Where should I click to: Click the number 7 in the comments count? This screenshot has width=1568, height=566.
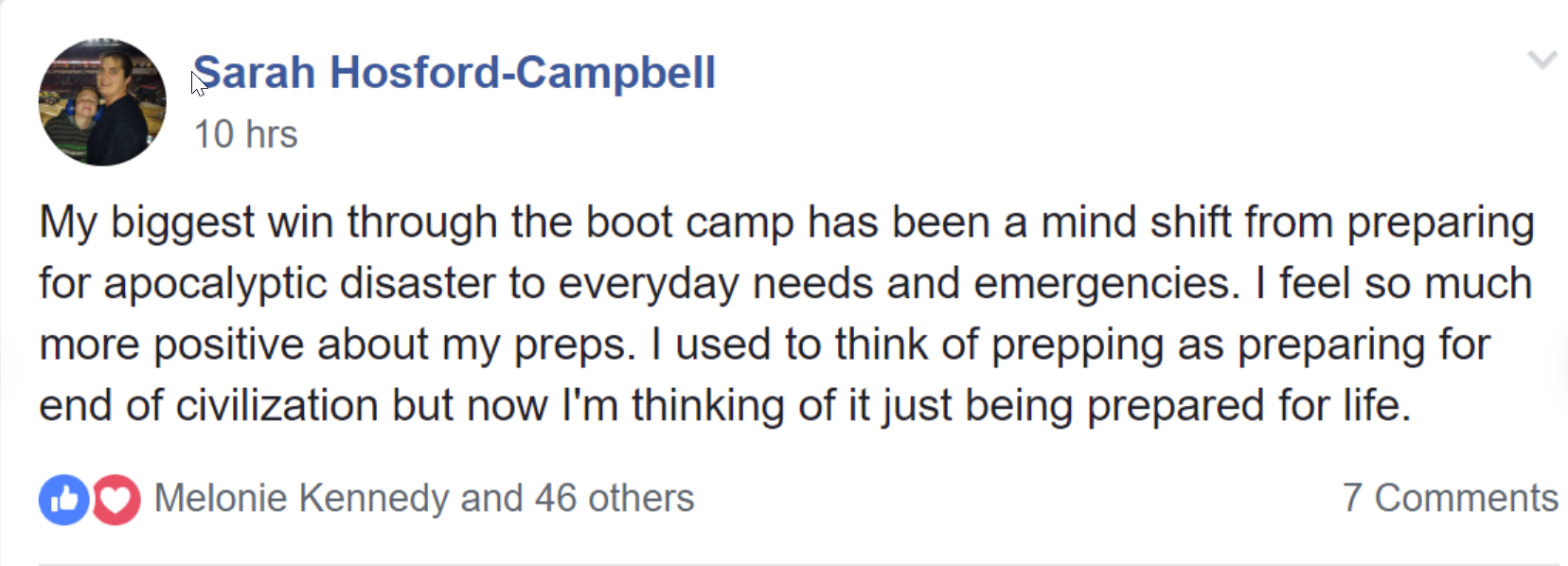[1352, 498]
